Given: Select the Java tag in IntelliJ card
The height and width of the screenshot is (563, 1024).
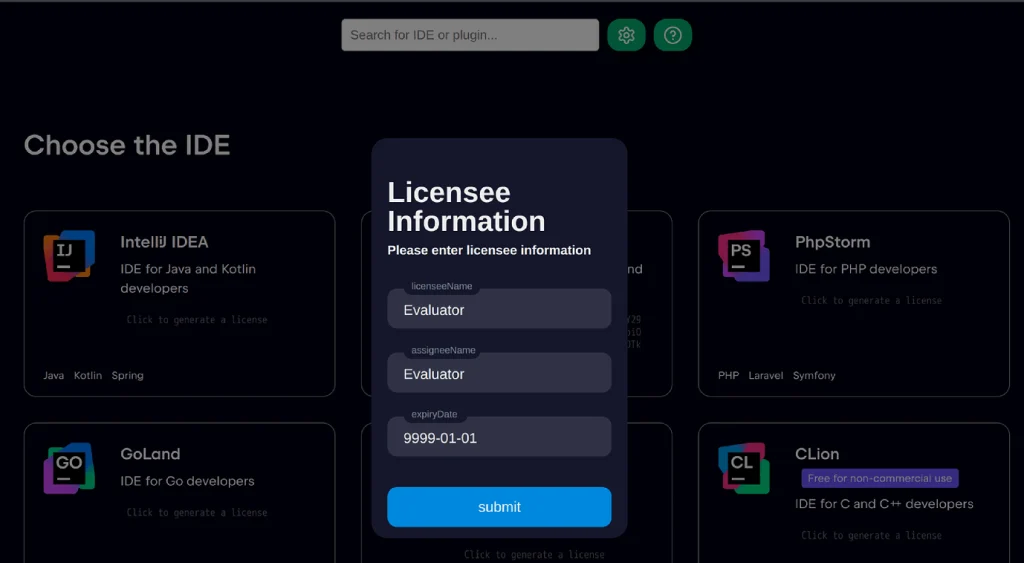Looking at the screenshot, I should 54,376.
